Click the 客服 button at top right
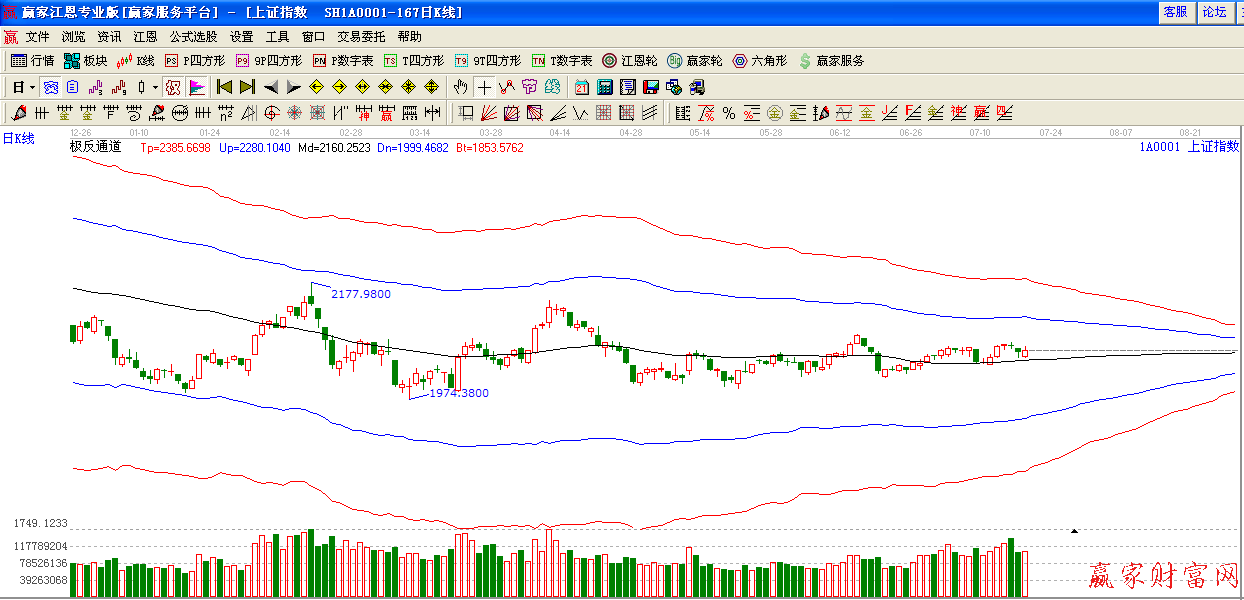This screenshot has width=1244, height=600. (1175, 12)
